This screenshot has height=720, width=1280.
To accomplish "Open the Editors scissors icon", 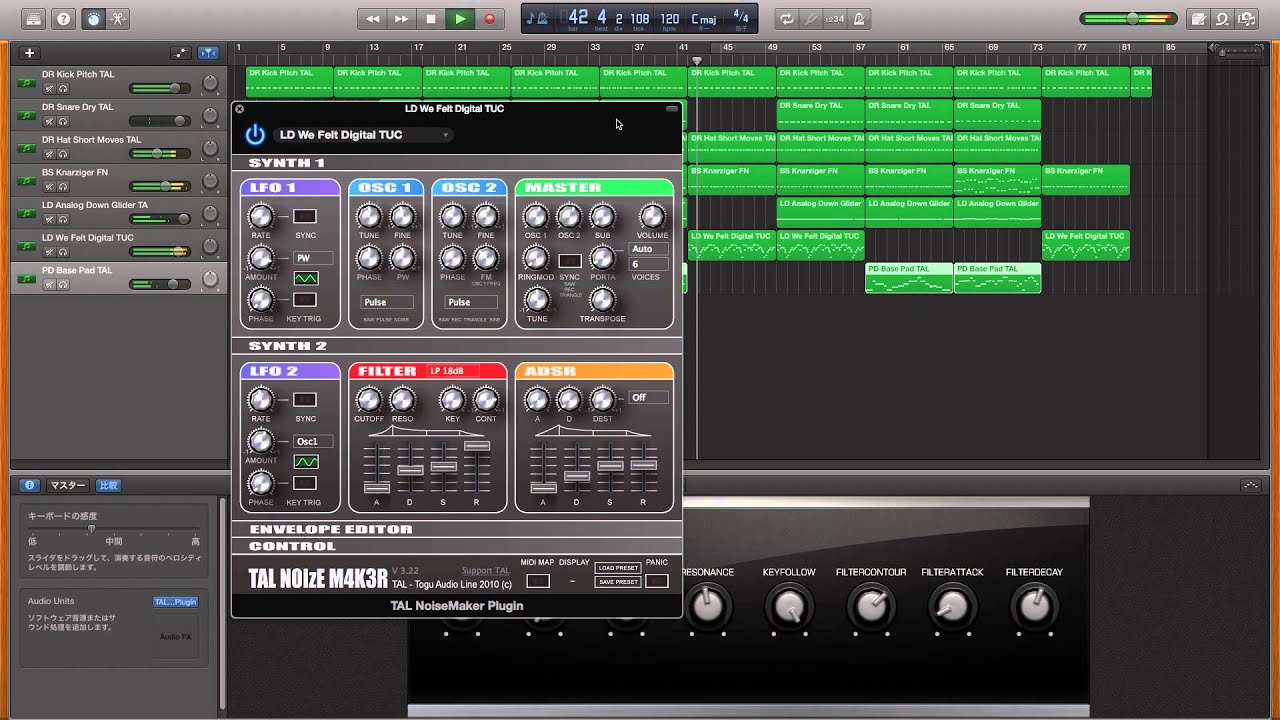I will 119,18.
